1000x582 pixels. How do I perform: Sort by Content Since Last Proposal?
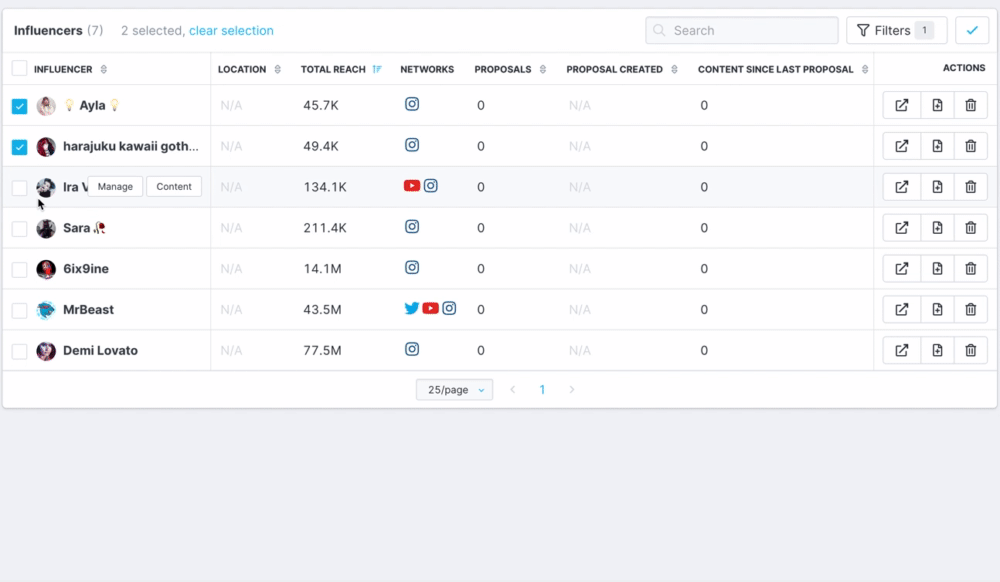coord(865,69)
